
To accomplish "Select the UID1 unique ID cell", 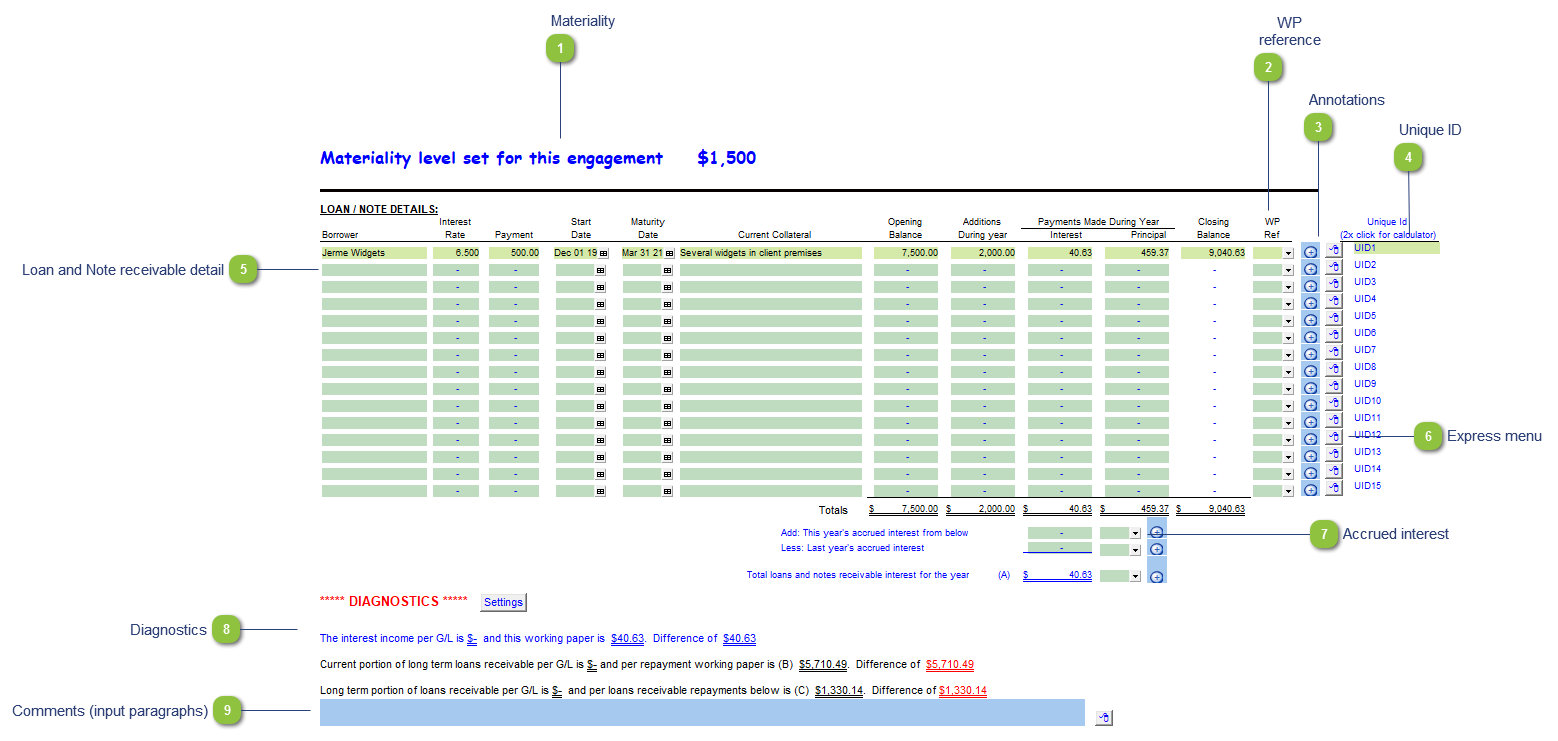I will (1395, 247).
